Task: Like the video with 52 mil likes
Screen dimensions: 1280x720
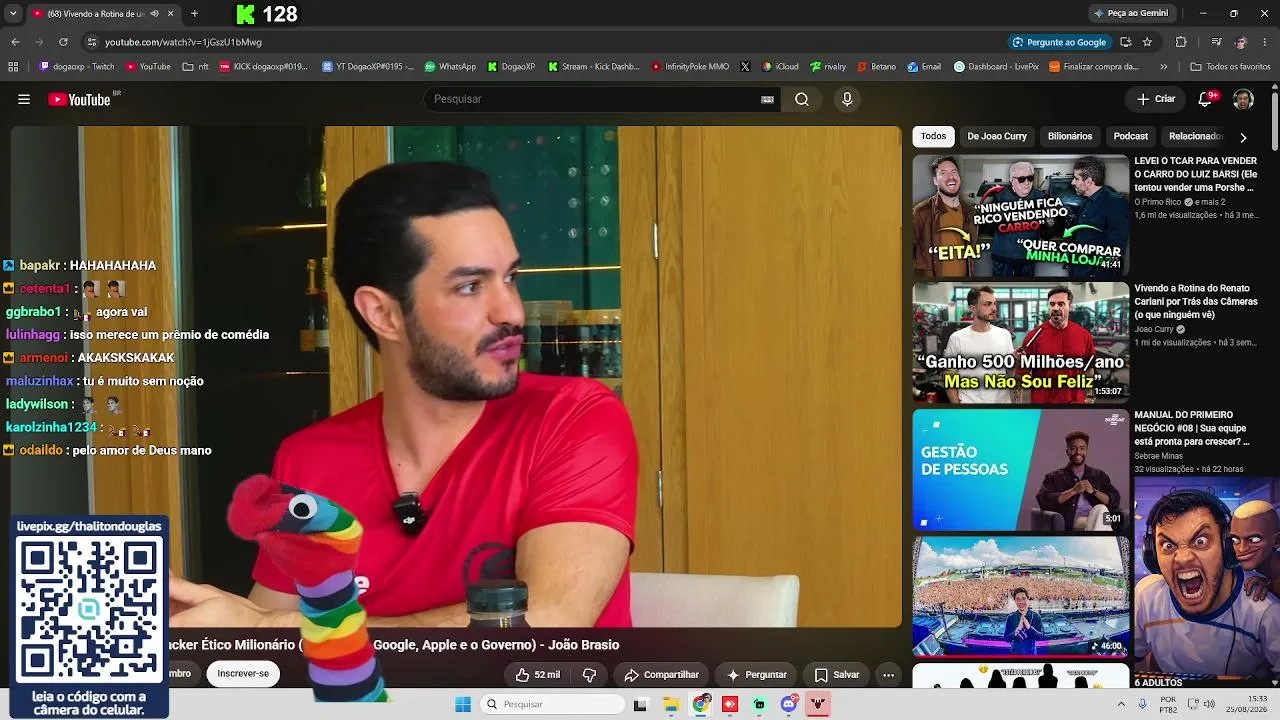Action: click(537, 675)
